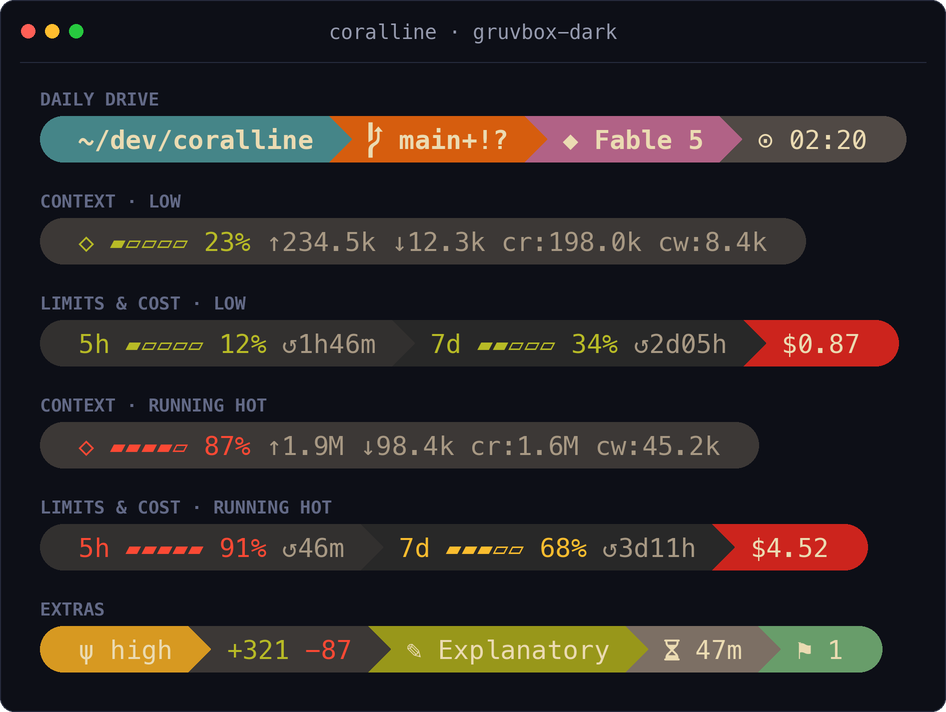
Task: Close the window with the red button
Action: (x=28, y=31)
